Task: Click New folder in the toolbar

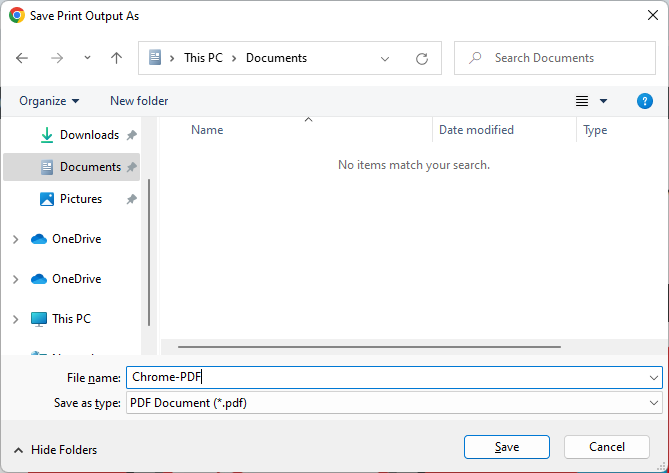Action: point(139,101)
